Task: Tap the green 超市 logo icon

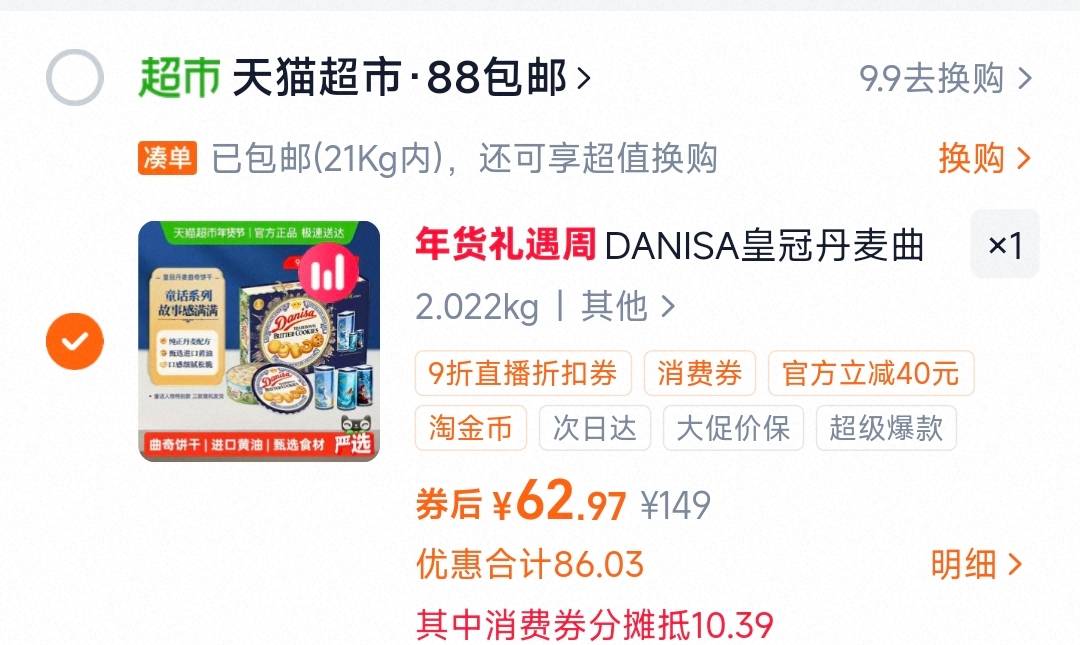Action: (x=179, y=77)
